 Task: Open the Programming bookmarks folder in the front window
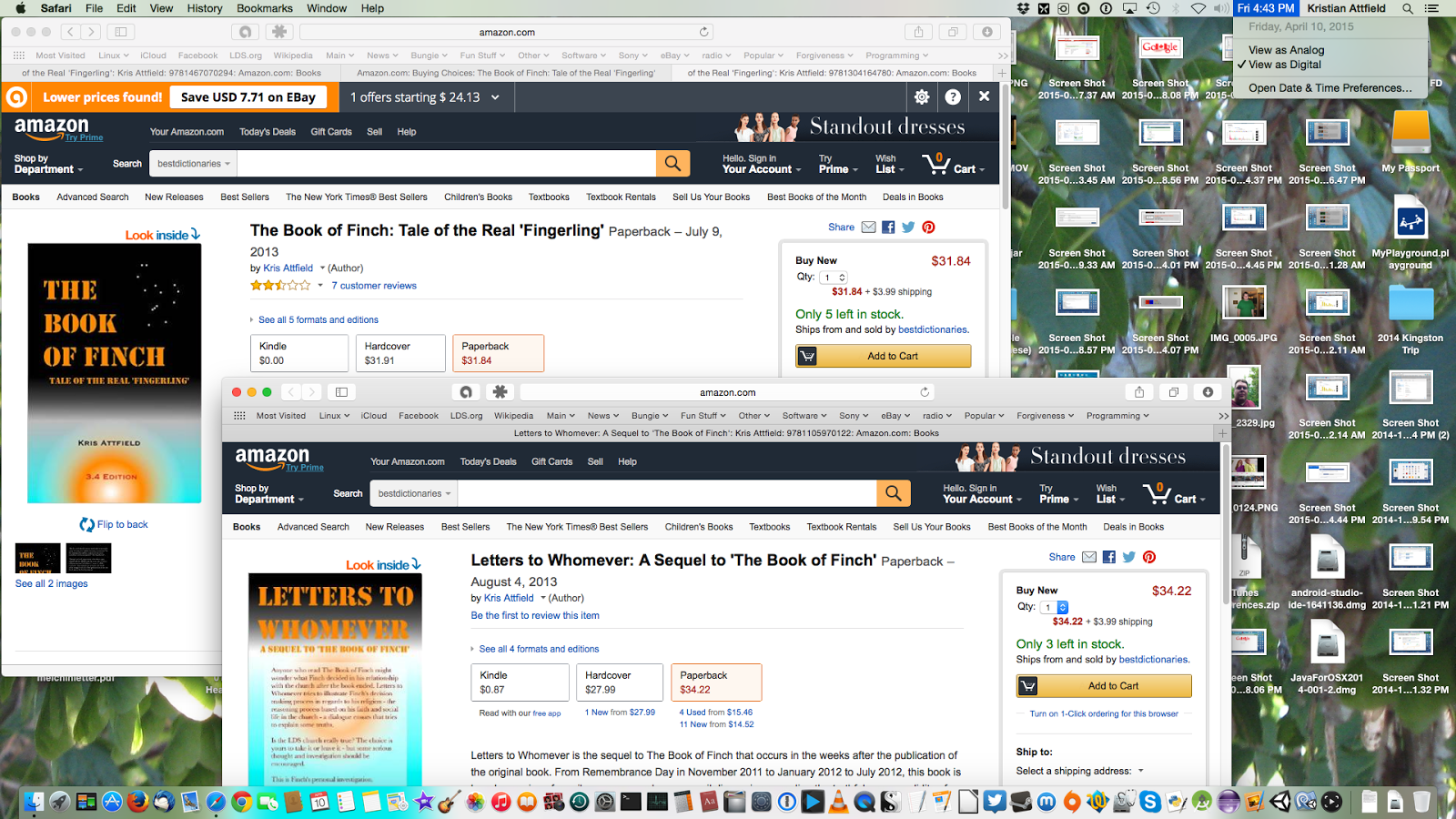click(x=1117, y=416)
